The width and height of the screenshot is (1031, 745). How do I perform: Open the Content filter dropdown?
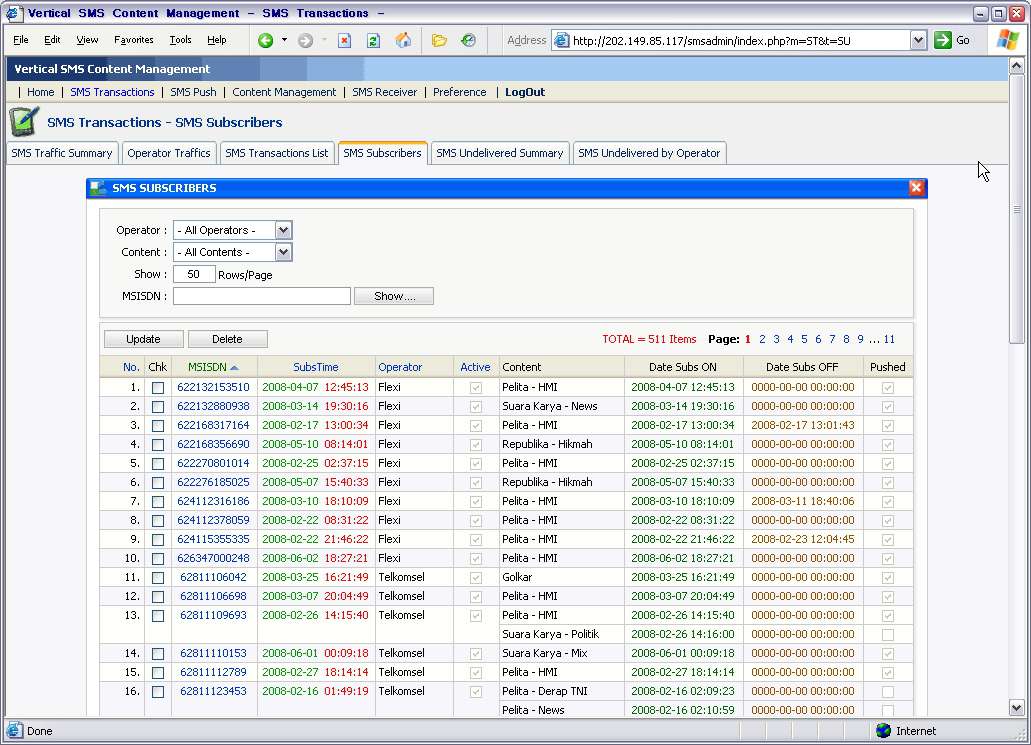(x=283, y=252)
